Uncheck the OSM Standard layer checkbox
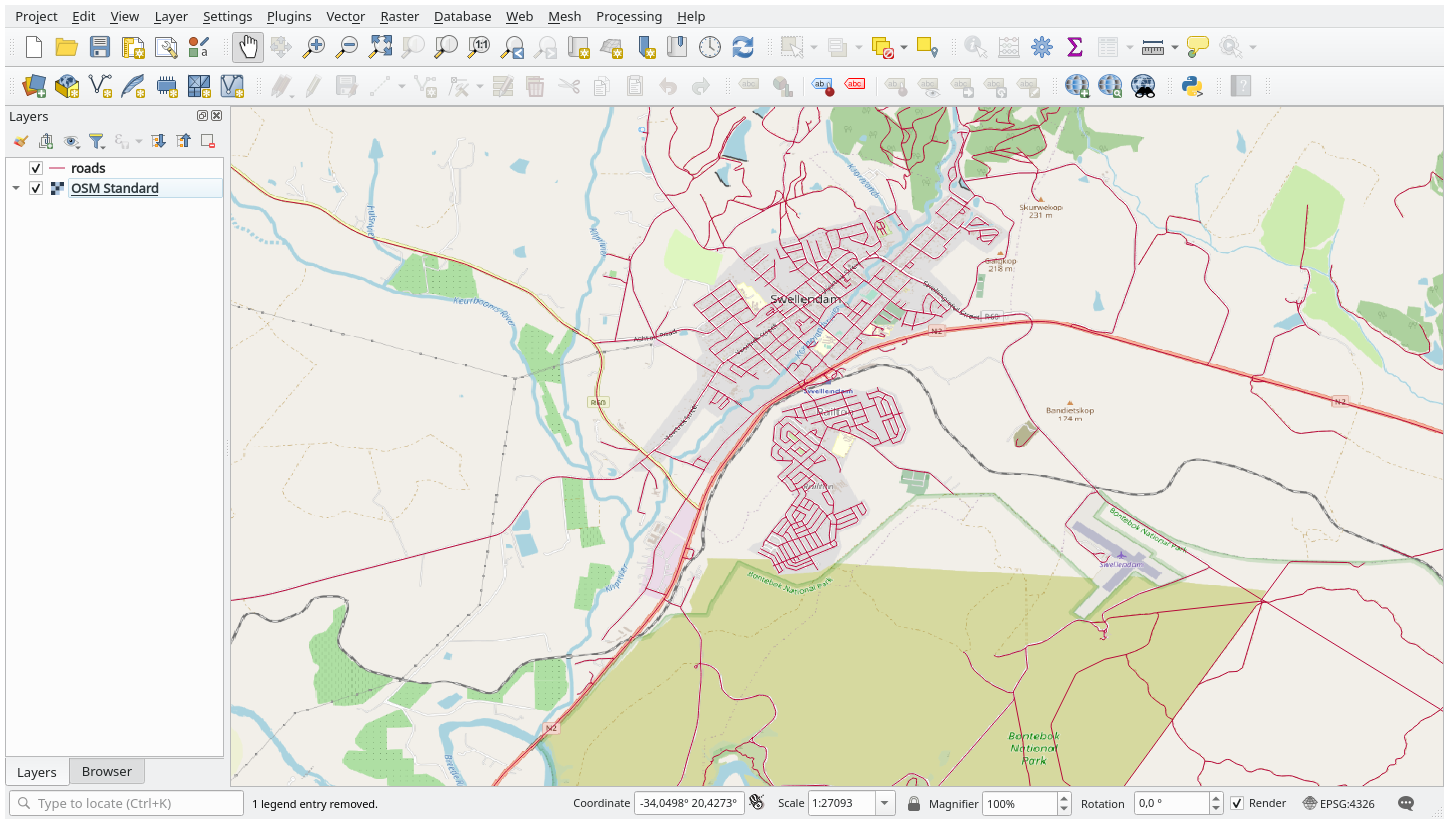Image resolution: width=1449 pixels, height=828 pixels. 36,188
